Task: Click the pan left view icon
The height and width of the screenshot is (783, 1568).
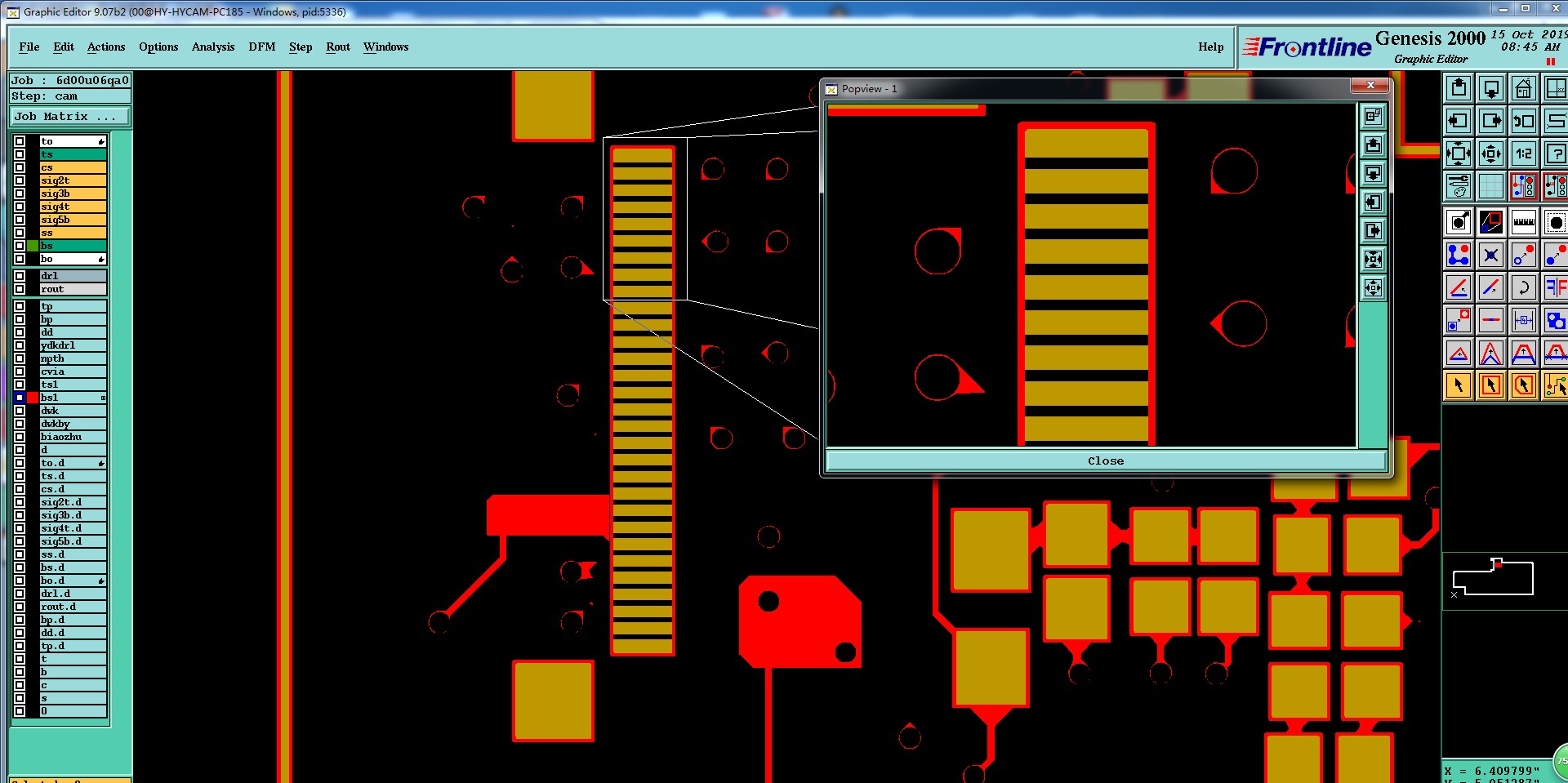Action: (1459, 121)
